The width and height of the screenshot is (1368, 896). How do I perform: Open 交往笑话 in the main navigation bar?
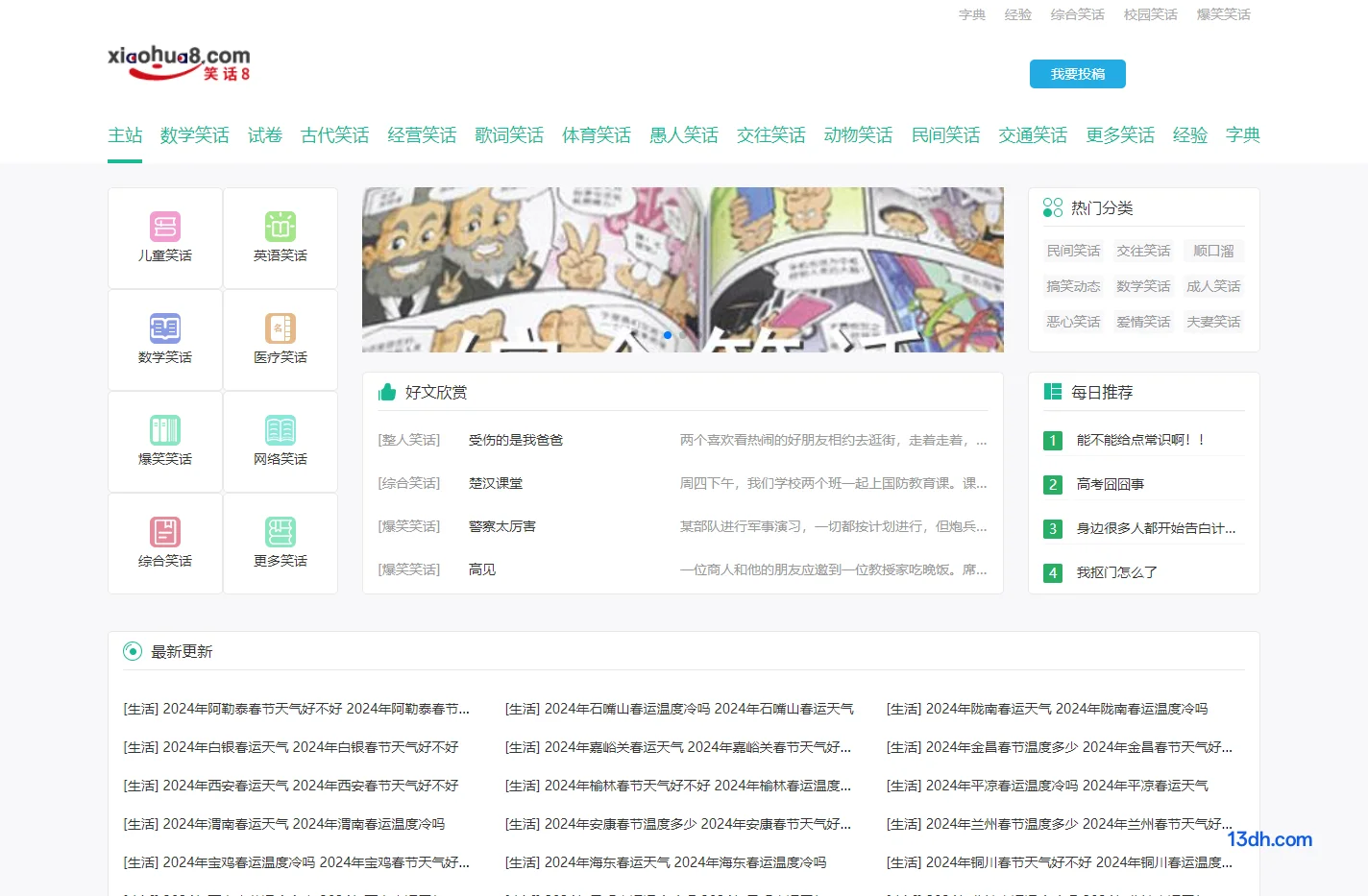click(x=771, y=135)
